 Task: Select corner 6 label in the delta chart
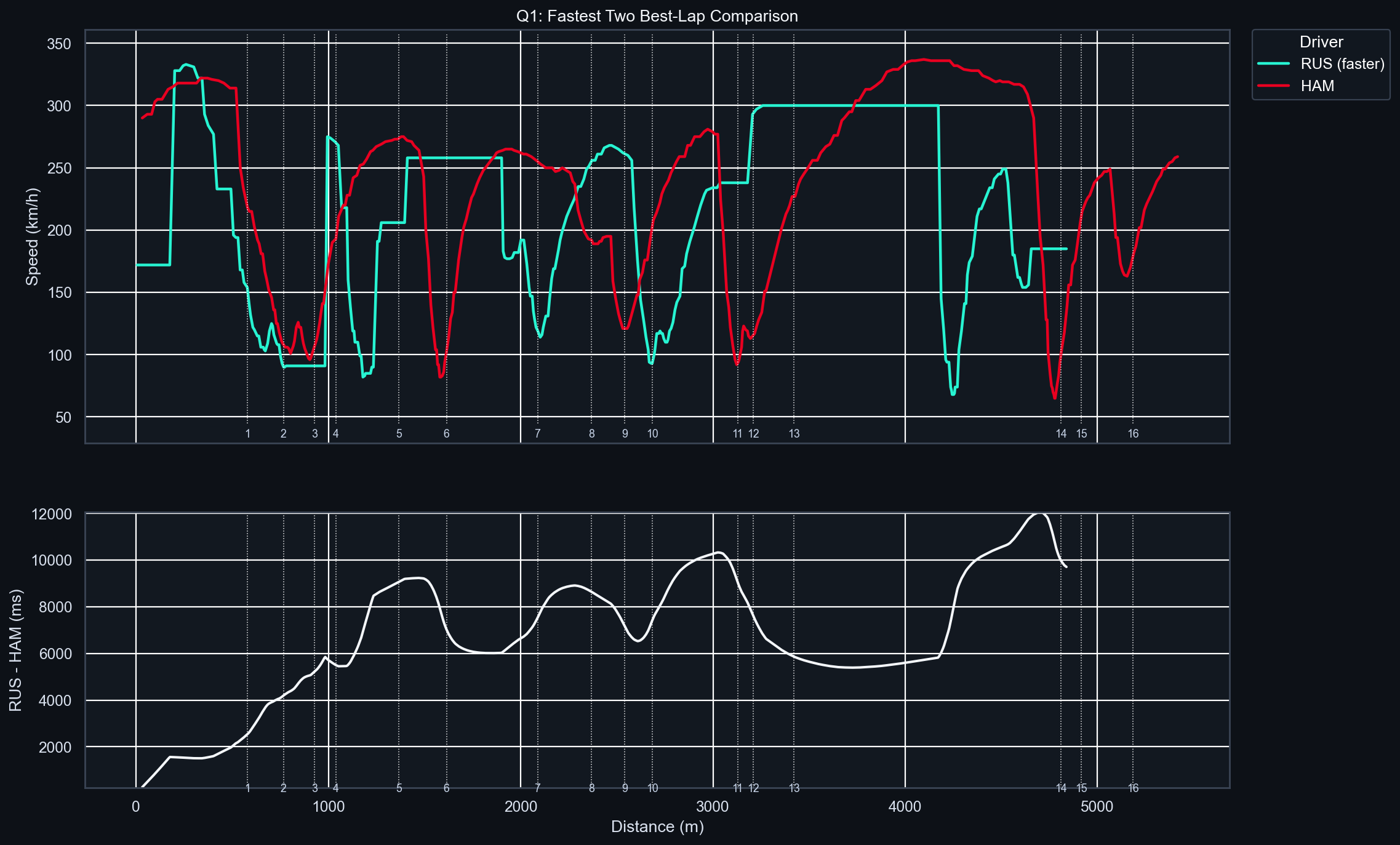tap(447, 788)
